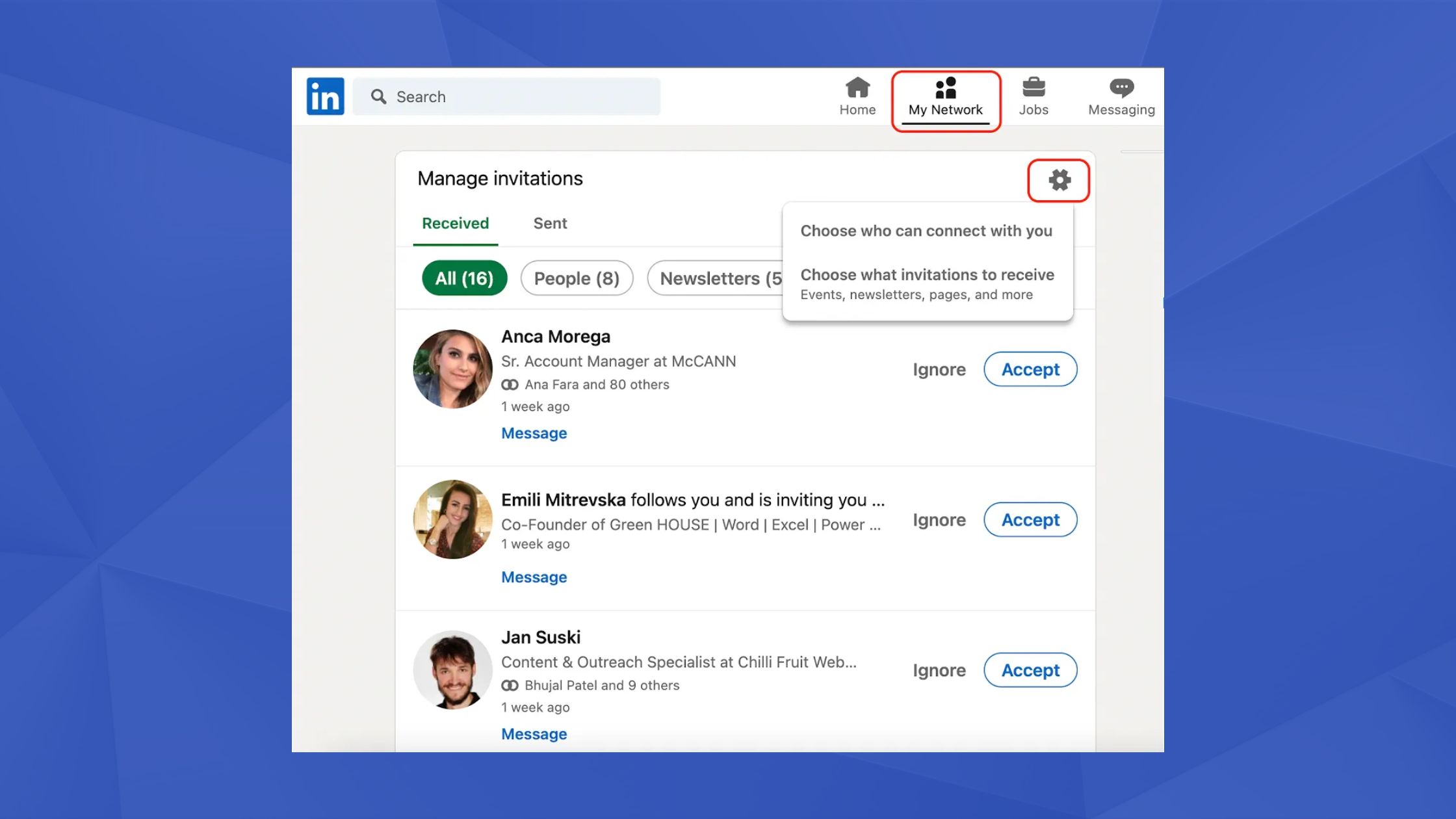Open My Network icon in navbar
This screenshot has height=819, width=1456.
[945, 88]
